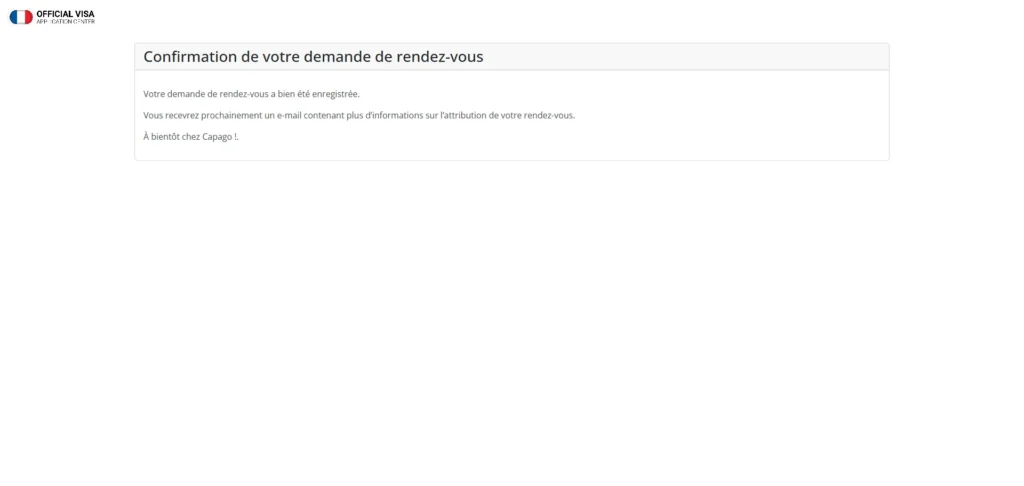This screenshot has height=486, width=1024.
Task: Click the French flag logo icon
Action: pos(21,17)
